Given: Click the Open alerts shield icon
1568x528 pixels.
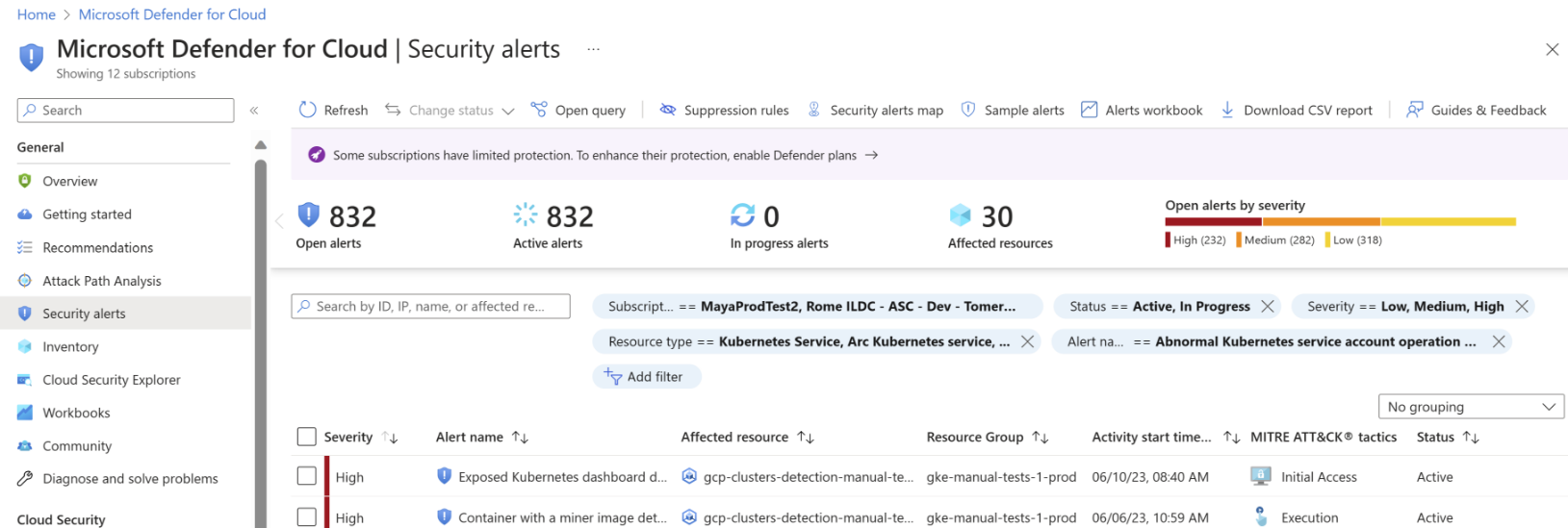Looking at the screenshot, I should [x=308, y=214].
